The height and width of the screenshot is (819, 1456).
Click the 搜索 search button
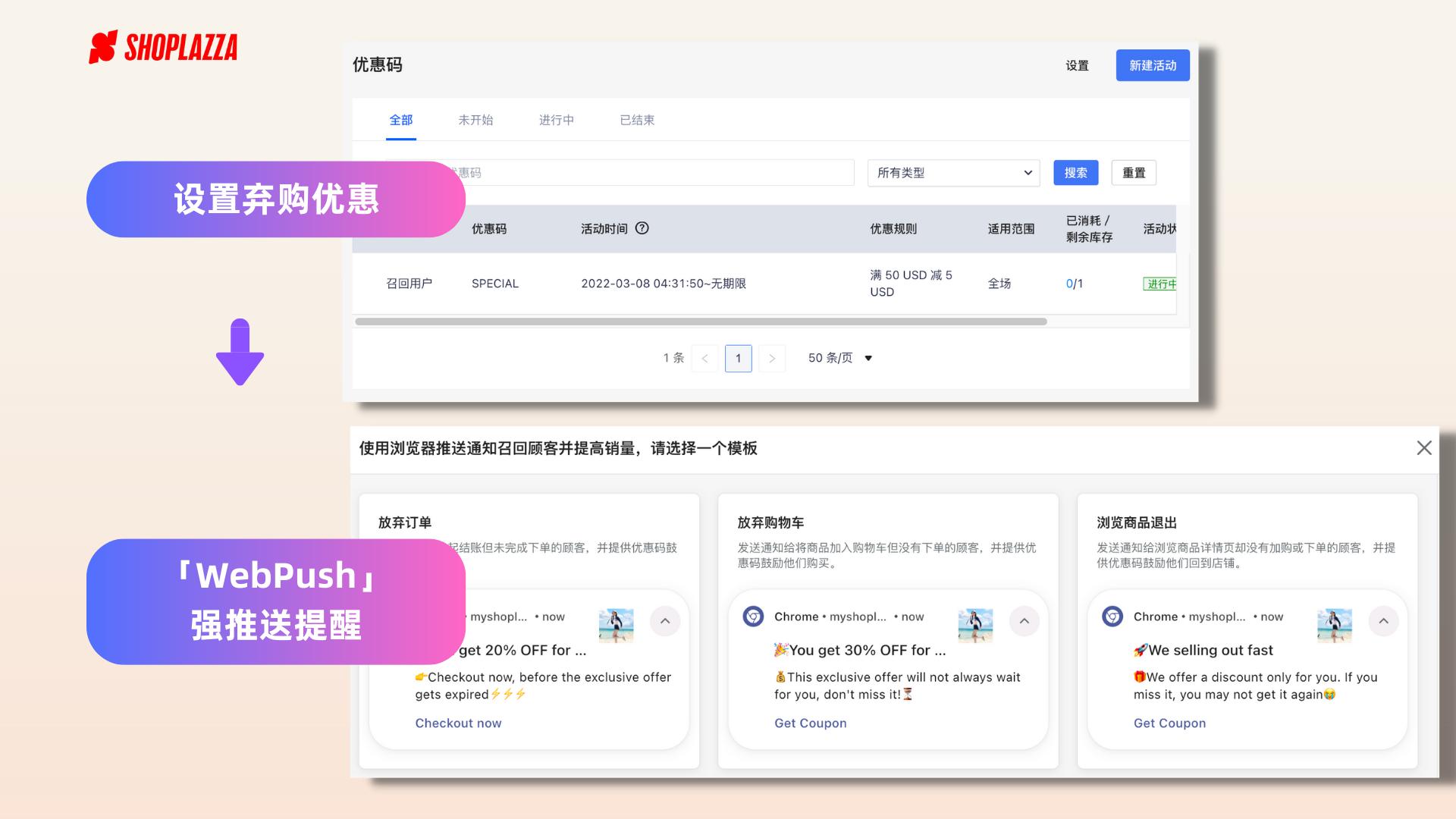point(1075,173)
